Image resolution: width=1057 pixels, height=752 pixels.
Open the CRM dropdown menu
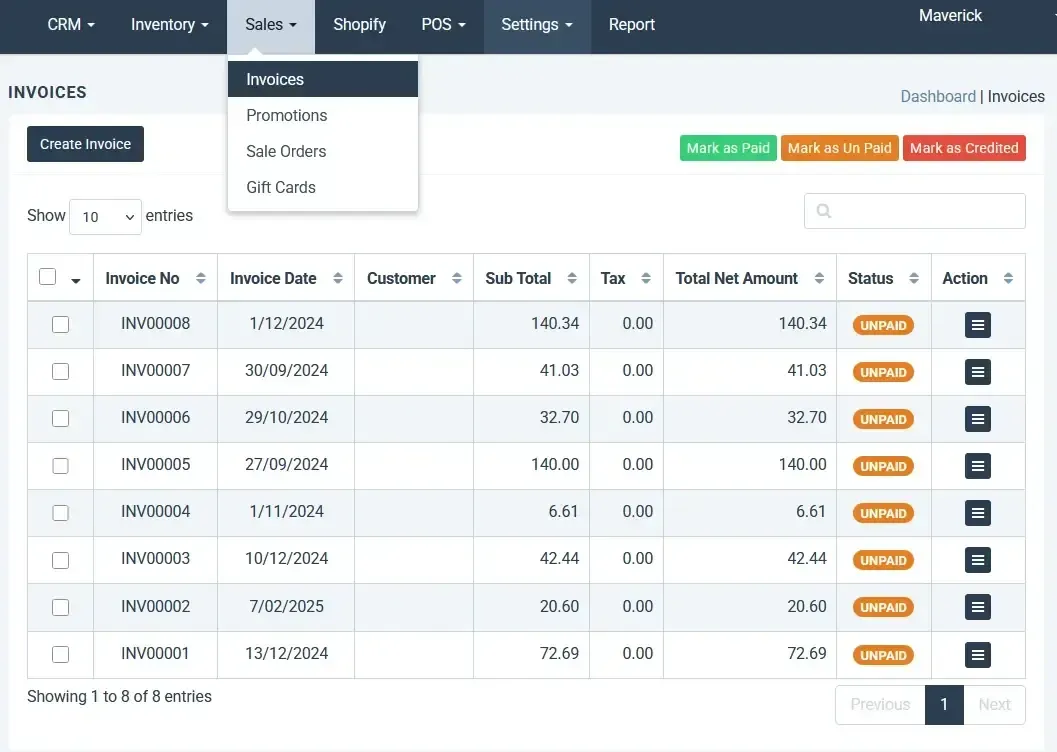71,25
